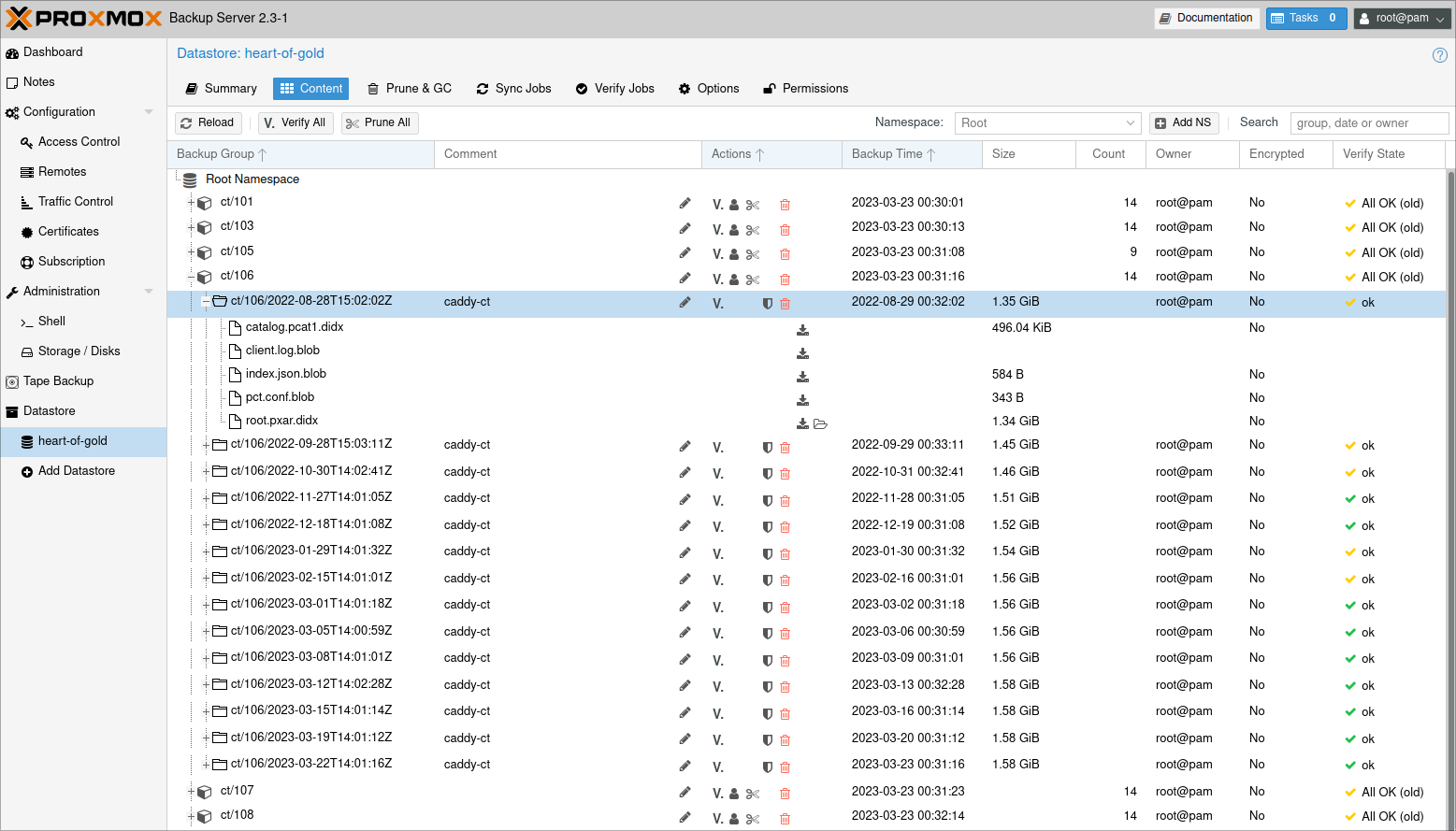Toggle protection on the 2022-11-27 snapshot
The height and width of the screenshot is (831, 1456).
[x=767, y=500]
